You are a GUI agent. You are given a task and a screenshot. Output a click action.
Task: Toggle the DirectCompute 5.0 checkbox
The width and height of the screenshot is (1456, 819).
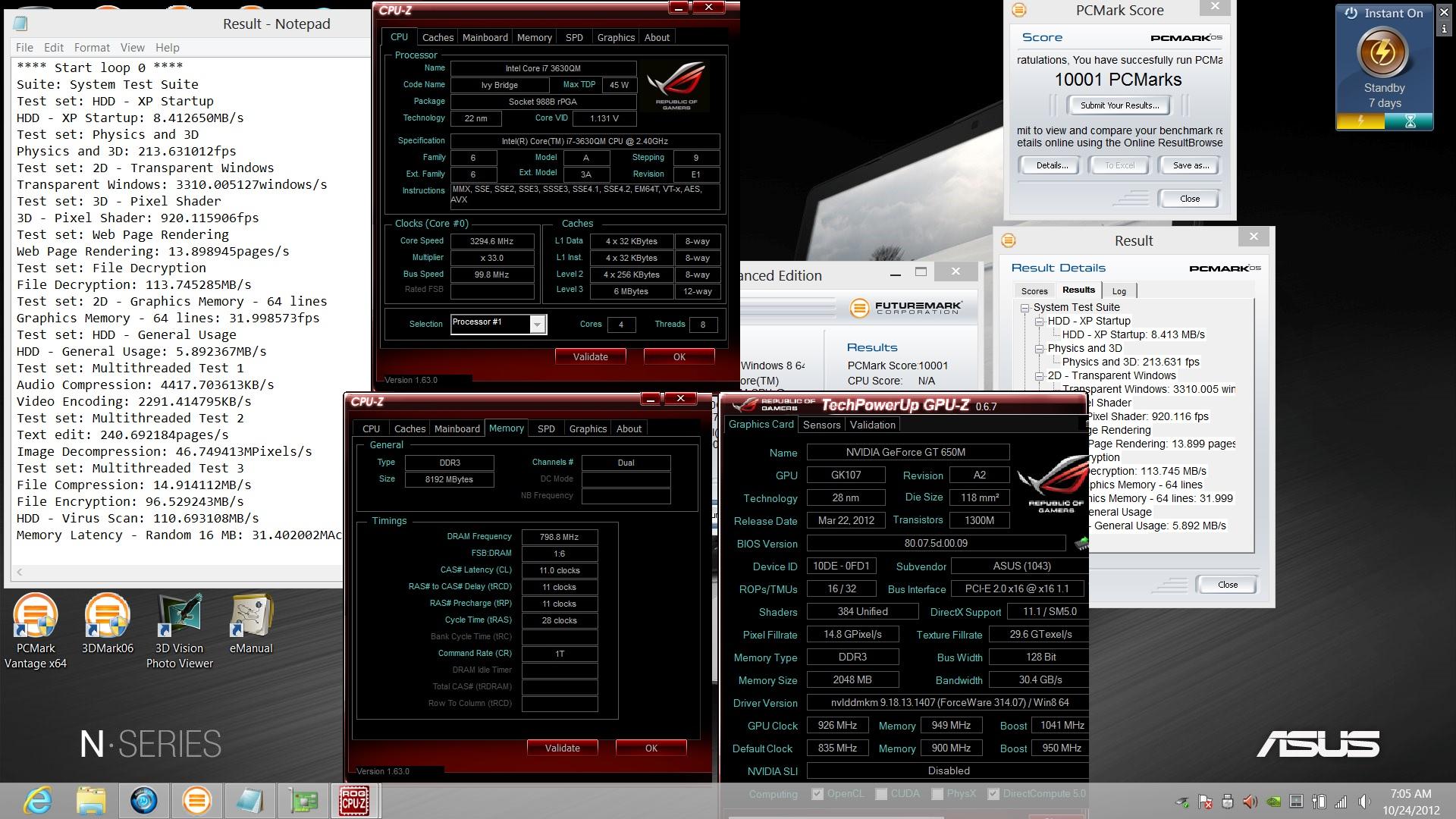tap(993, 794)
